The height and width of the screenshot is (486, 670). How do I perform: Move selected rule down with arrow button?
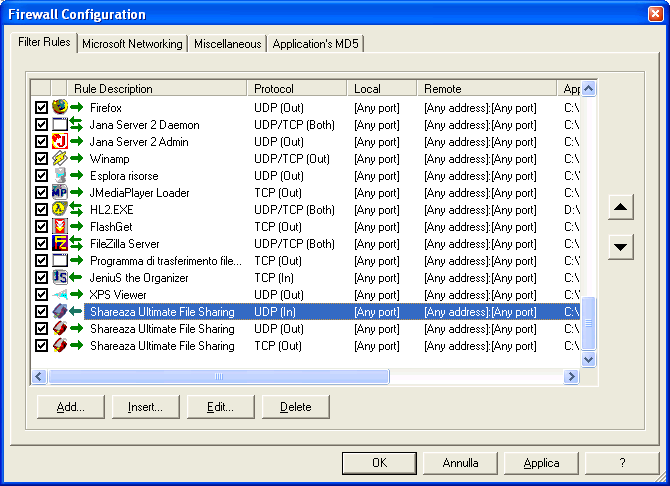[x=620, y=247]
